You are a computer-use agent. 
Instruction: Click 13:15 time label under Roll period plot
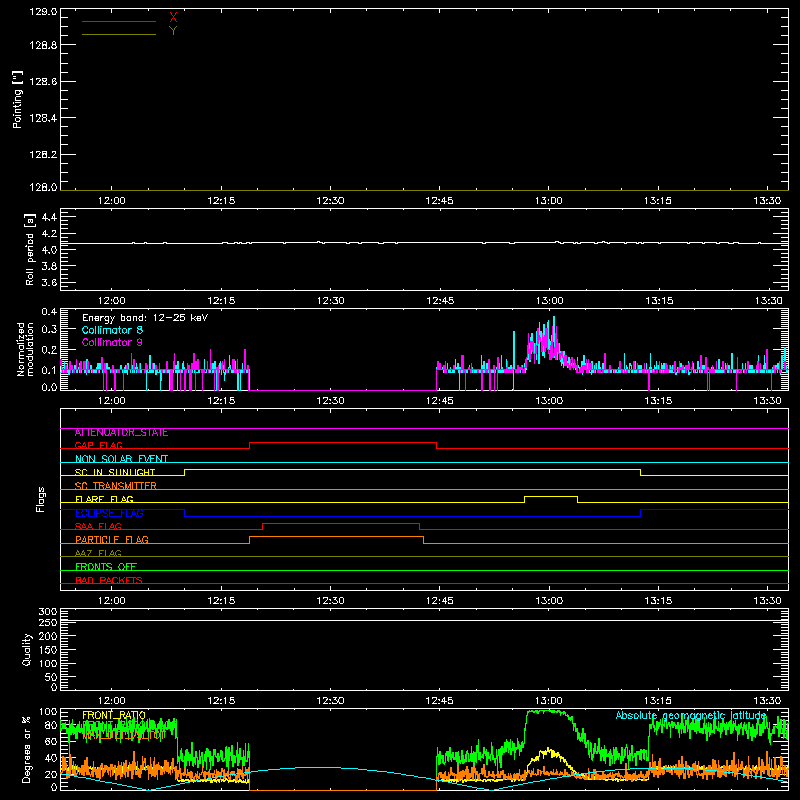click(x=659, y=301)
